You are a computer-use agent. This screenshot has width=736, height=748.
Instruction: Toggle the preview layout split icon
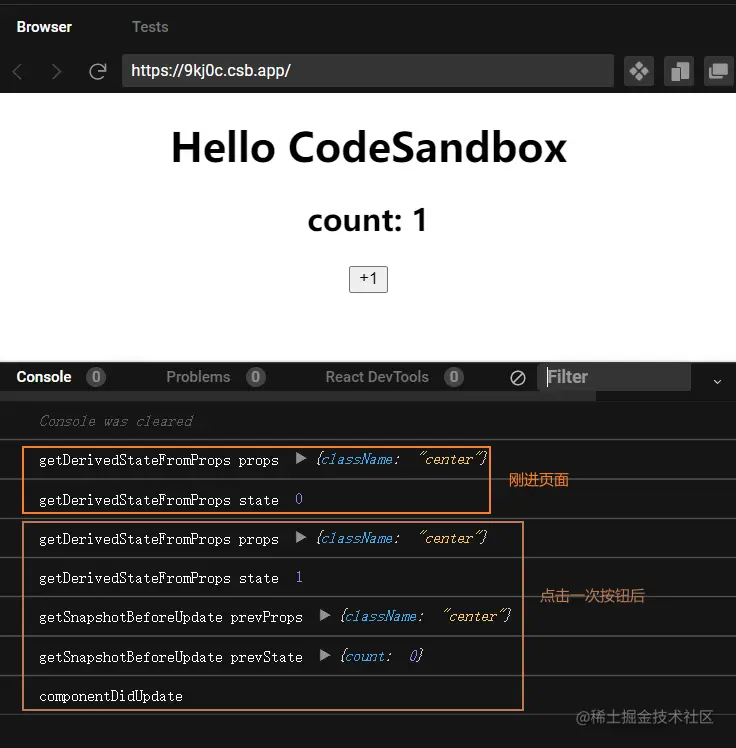click(679, 71)
